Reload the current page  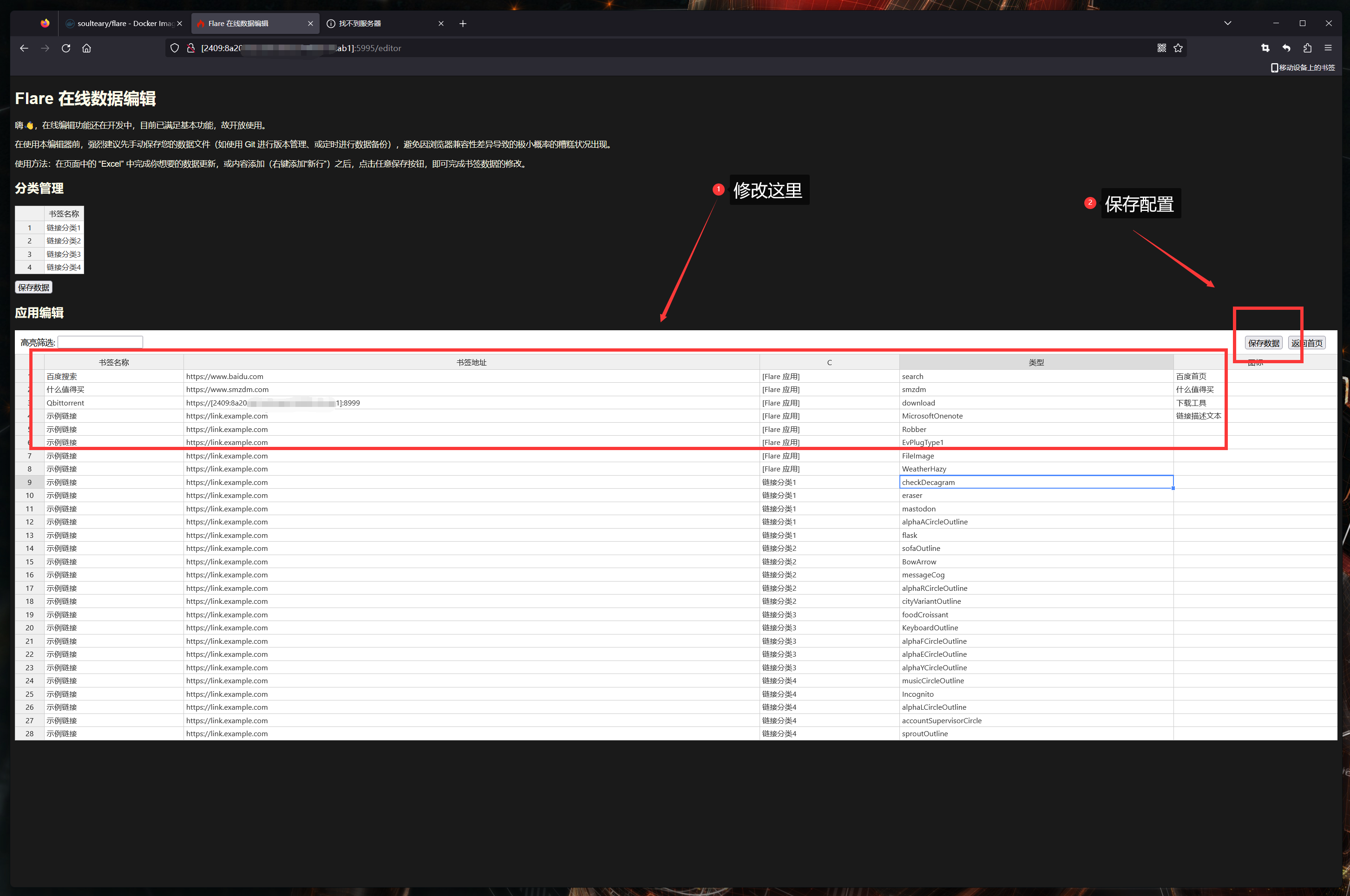click(x=66, y=48)
